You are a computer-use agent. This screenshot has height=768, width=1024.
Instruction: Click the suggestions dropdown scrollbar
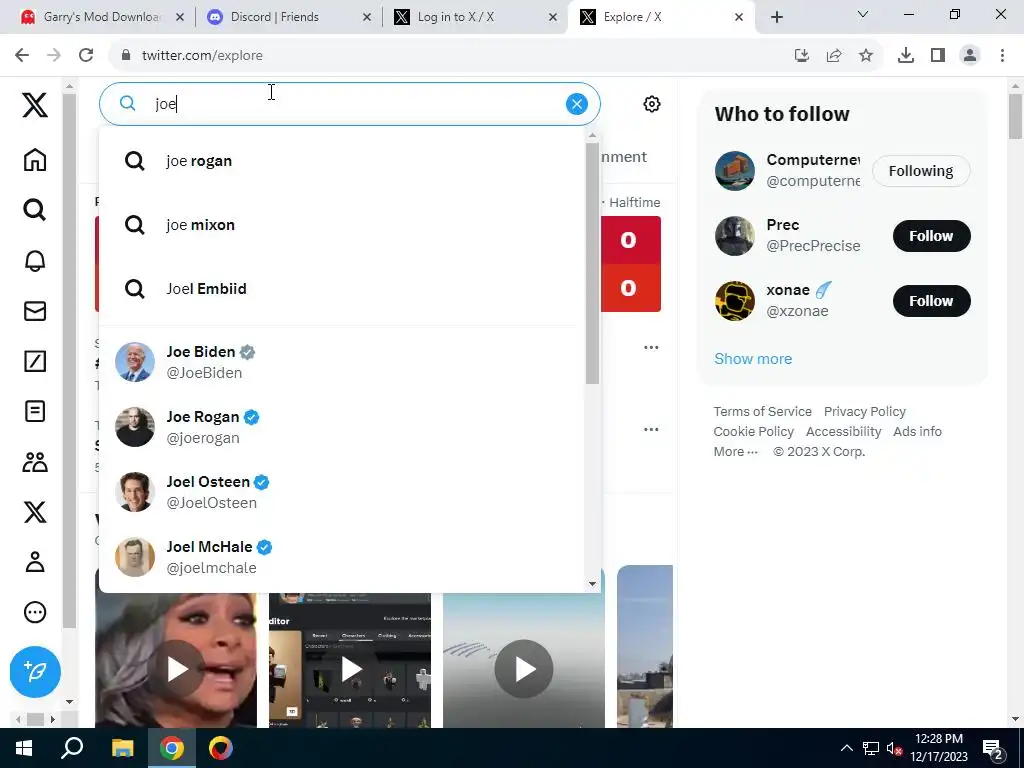click(x=592, y=263)
